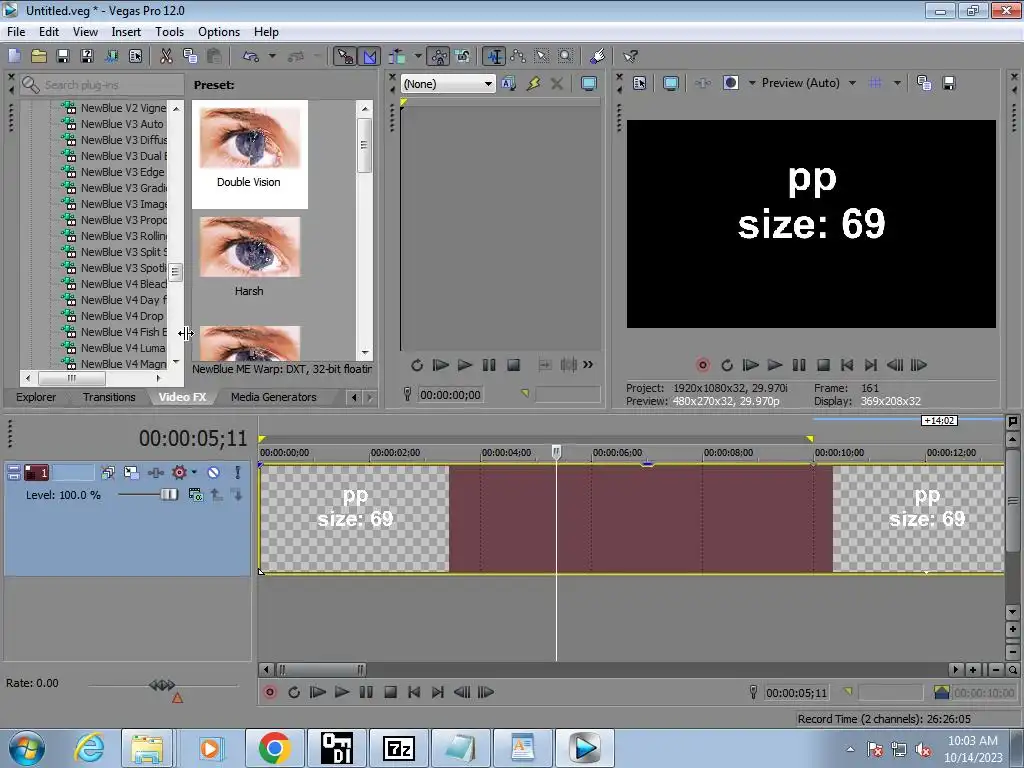Open the (None) dropdown in the trimmer
The width and height of the screenshot is (1024, 768).
[447, 84]
